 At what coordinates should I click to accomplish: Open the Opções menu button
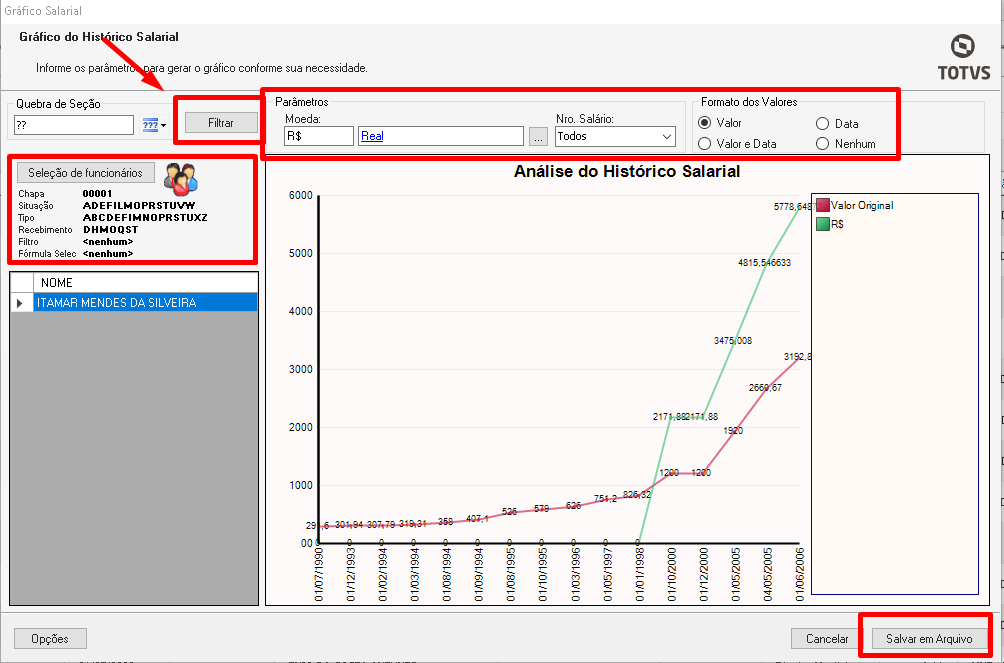click(50, 639)
